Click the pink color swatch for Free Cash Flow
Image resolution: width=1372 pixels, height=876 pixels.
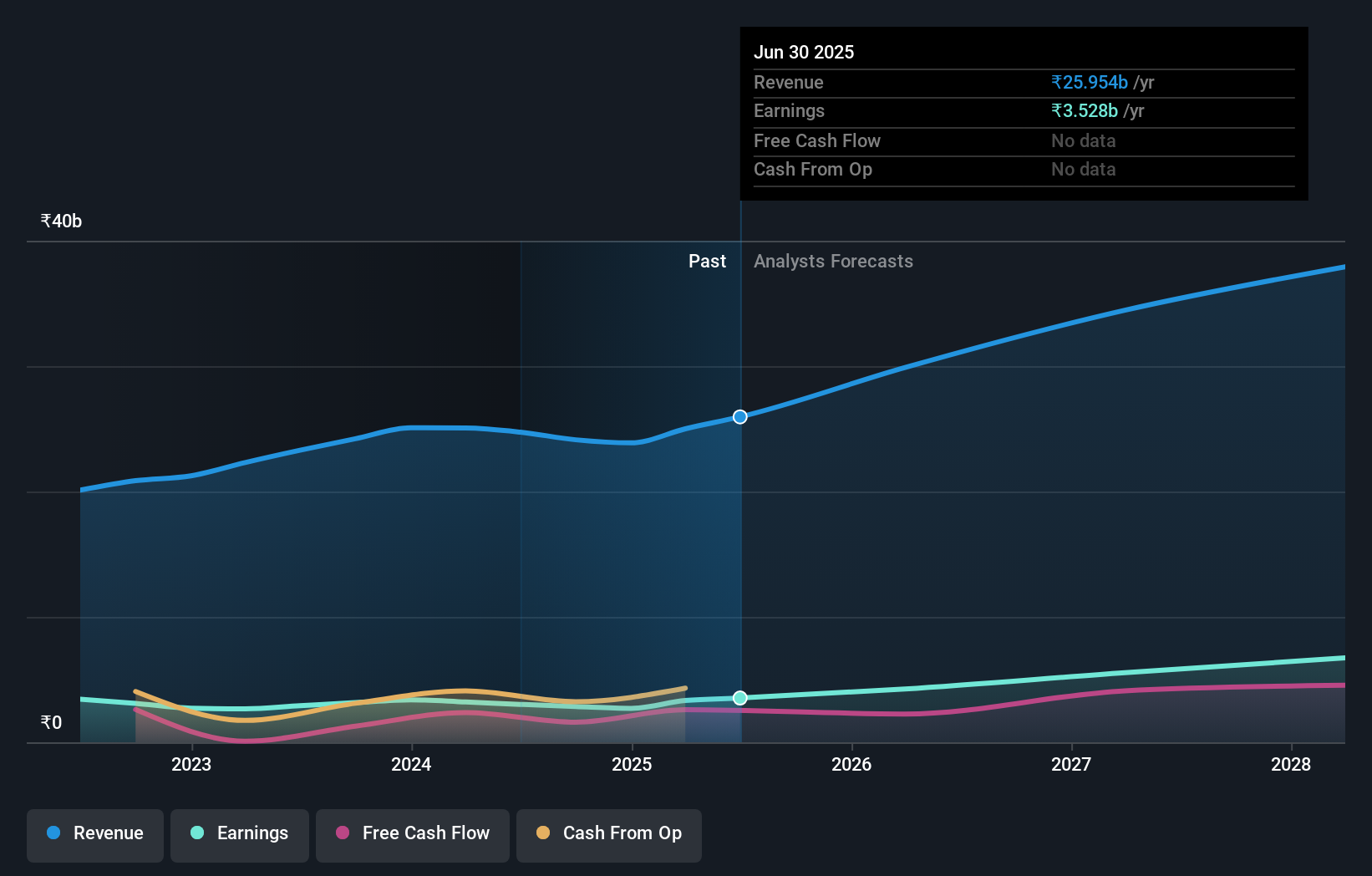pos(343,833)
